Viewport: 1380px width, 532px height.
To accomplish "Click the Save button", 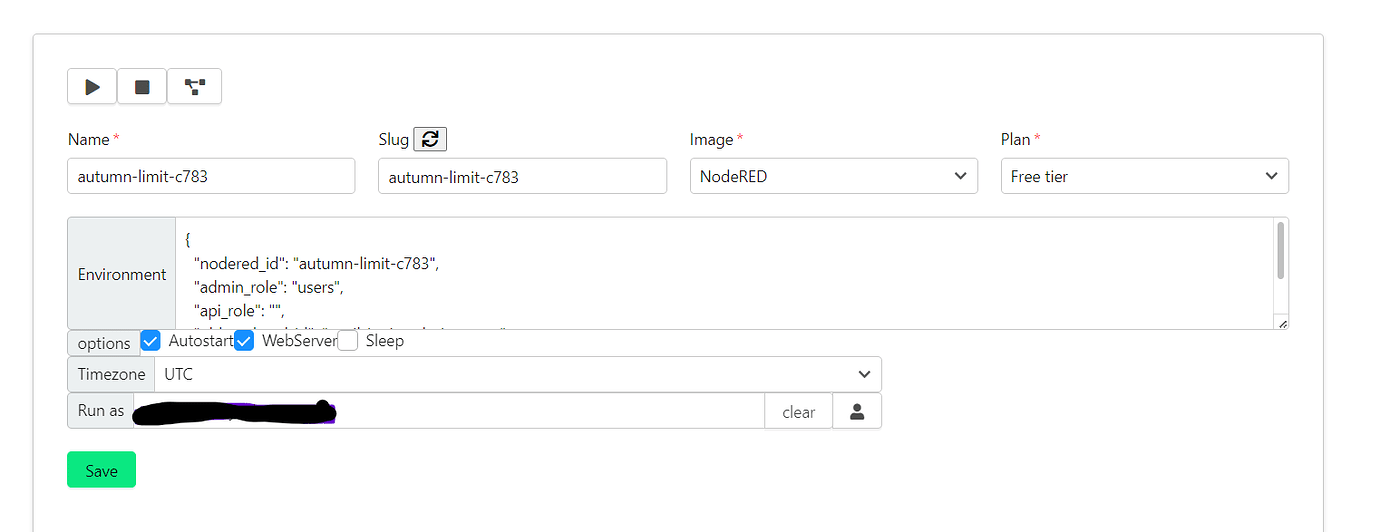I will [101, 470].
